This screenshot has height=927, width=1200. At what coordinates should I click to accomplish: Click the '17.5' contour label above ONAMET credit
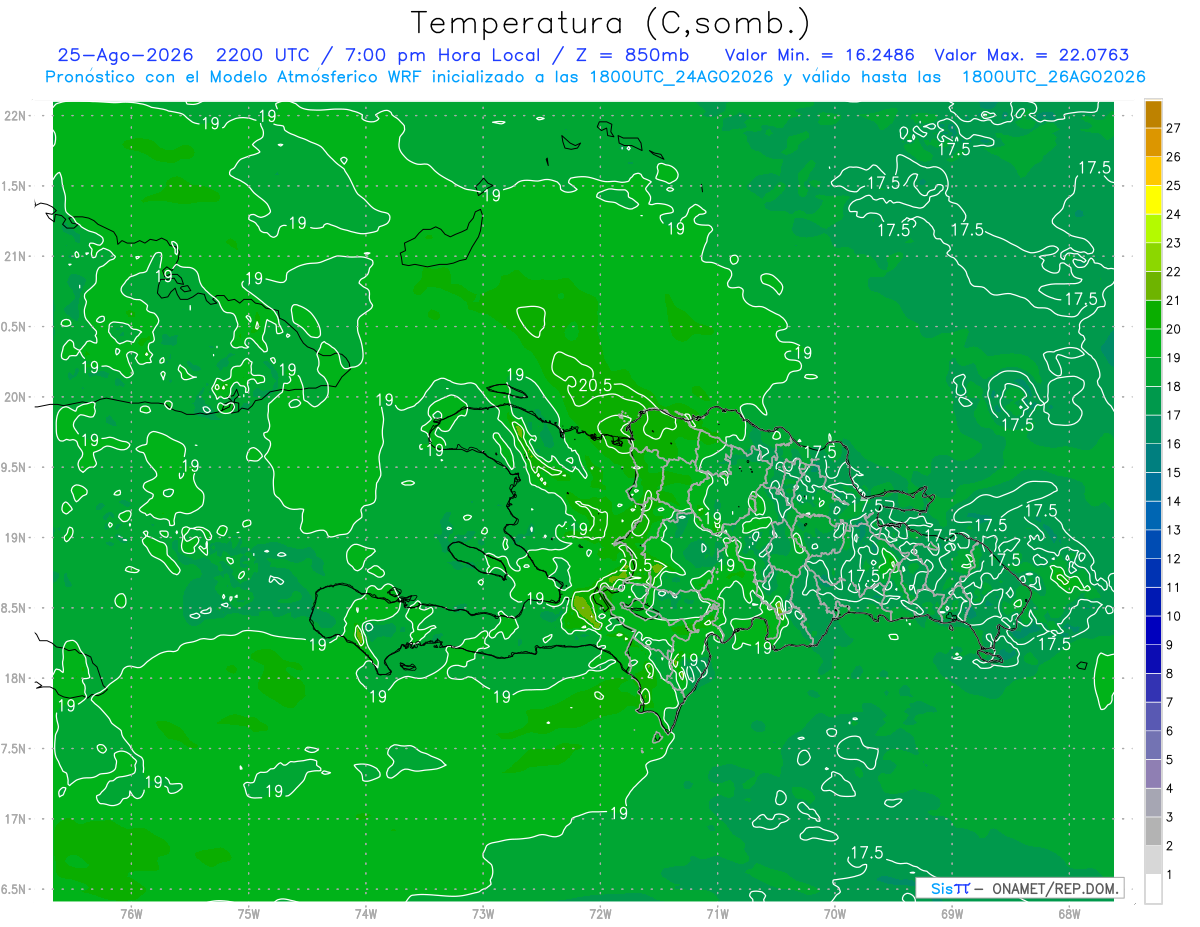point(866,853)
